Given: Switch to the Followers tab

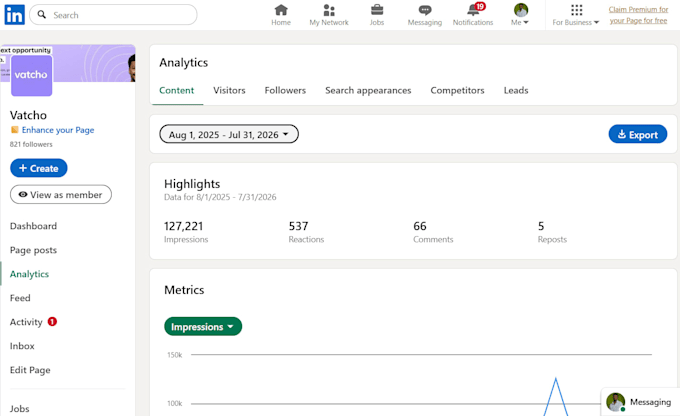Looking at the screenshot, I should 285,90.
